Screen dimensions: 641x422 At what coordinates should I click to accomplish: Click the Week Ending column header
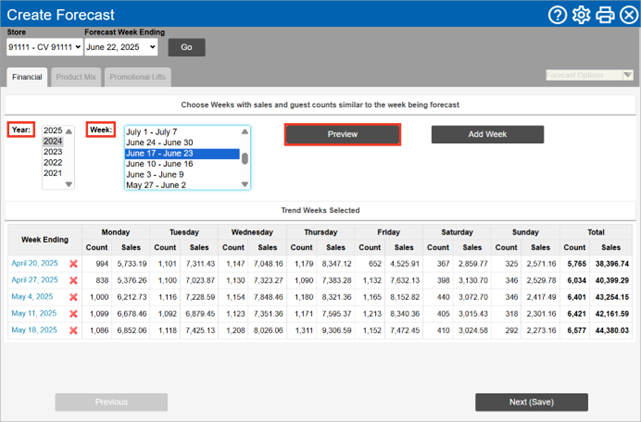coord(45,240)
